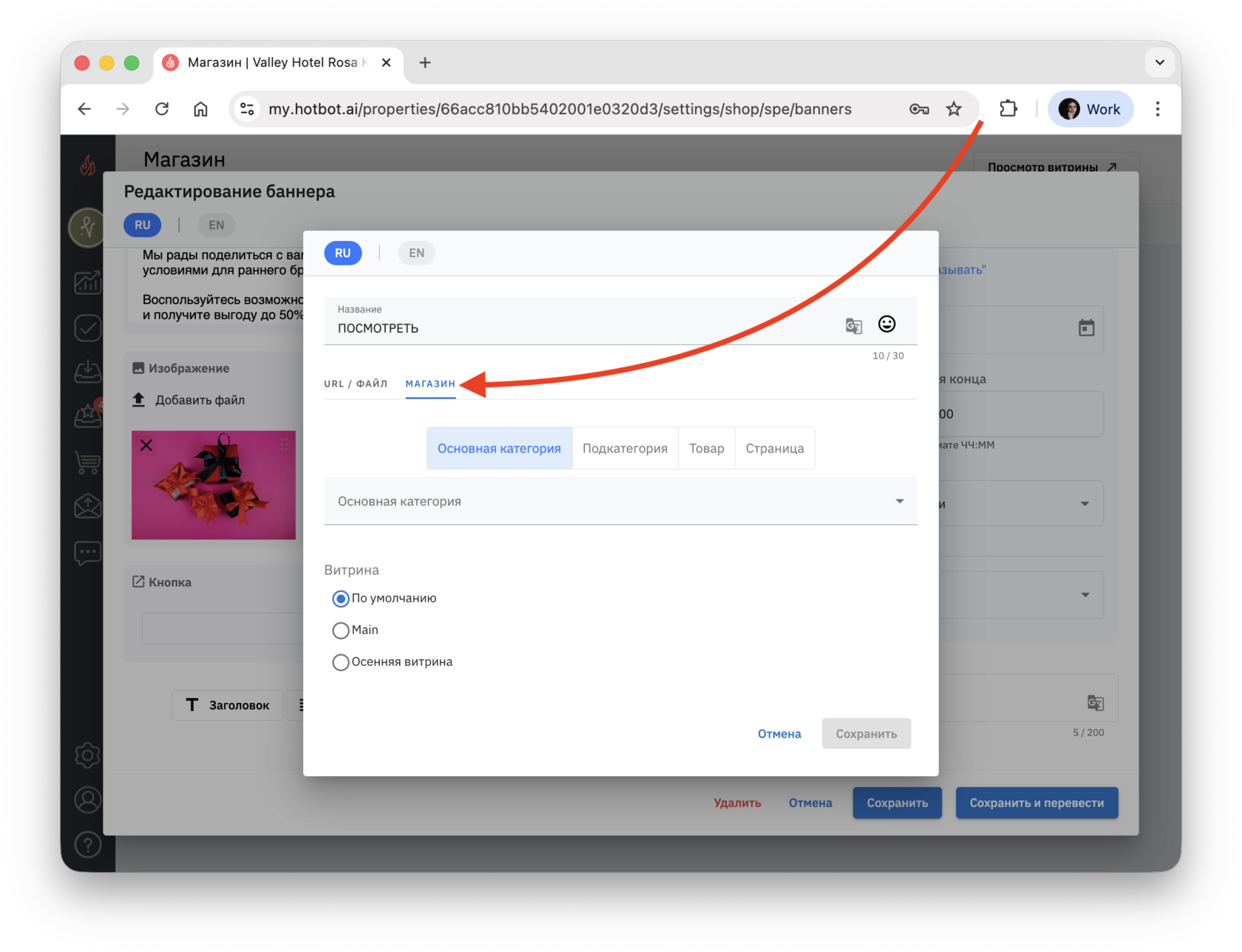This screenshot has height=952, width=1242.
Task: Click Добавить файл to upload an image
Action: tap(189, 400)
